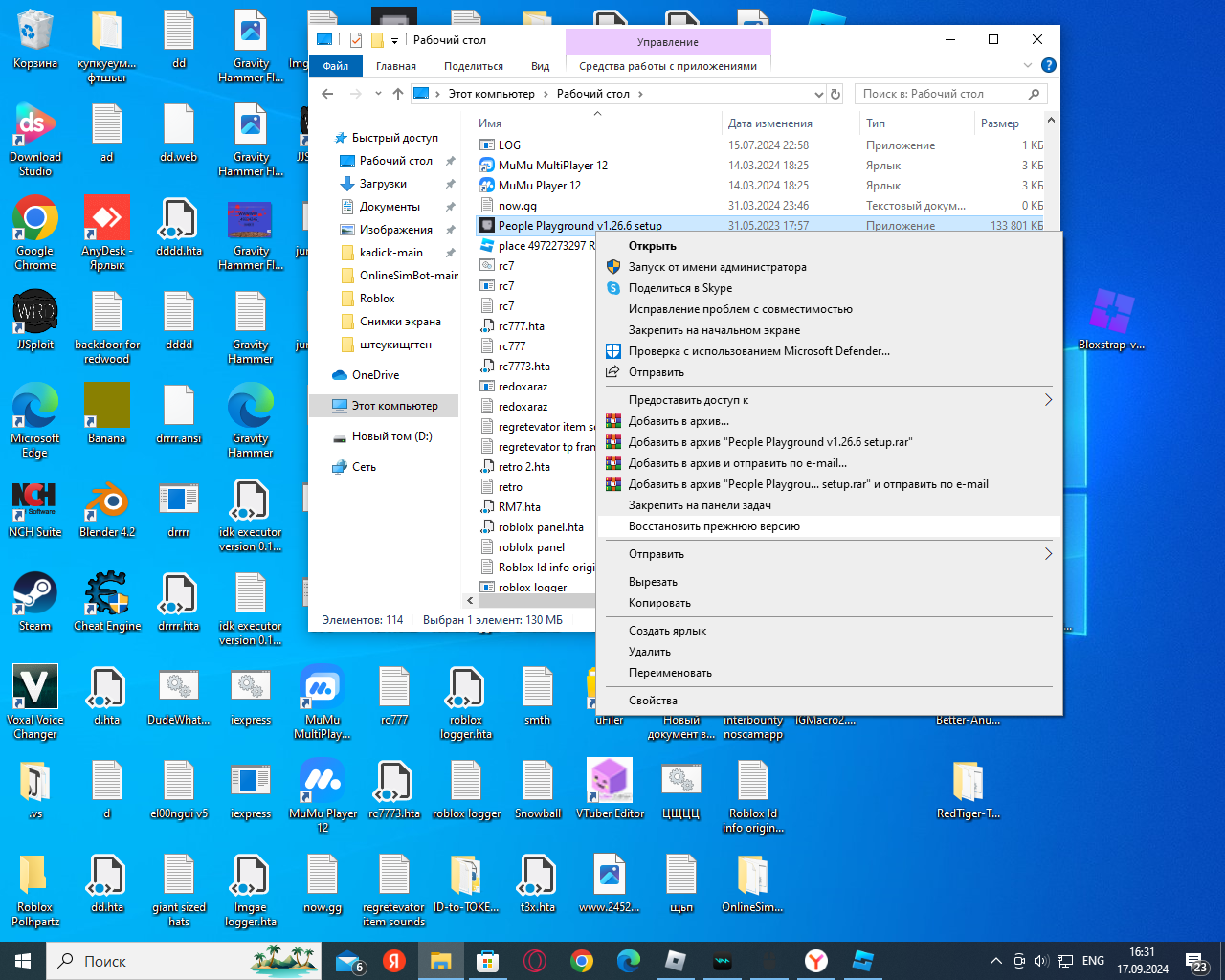The image size is (1225, 980).
Task: Select Удалить from the context menu
Action: point(650,652)
